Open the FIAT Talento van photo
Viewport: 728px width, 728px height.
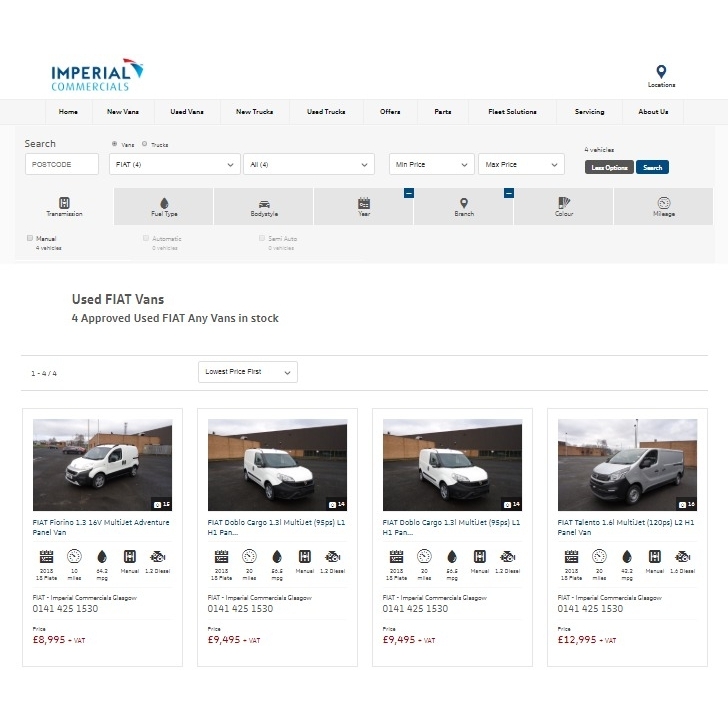[627, 464]
